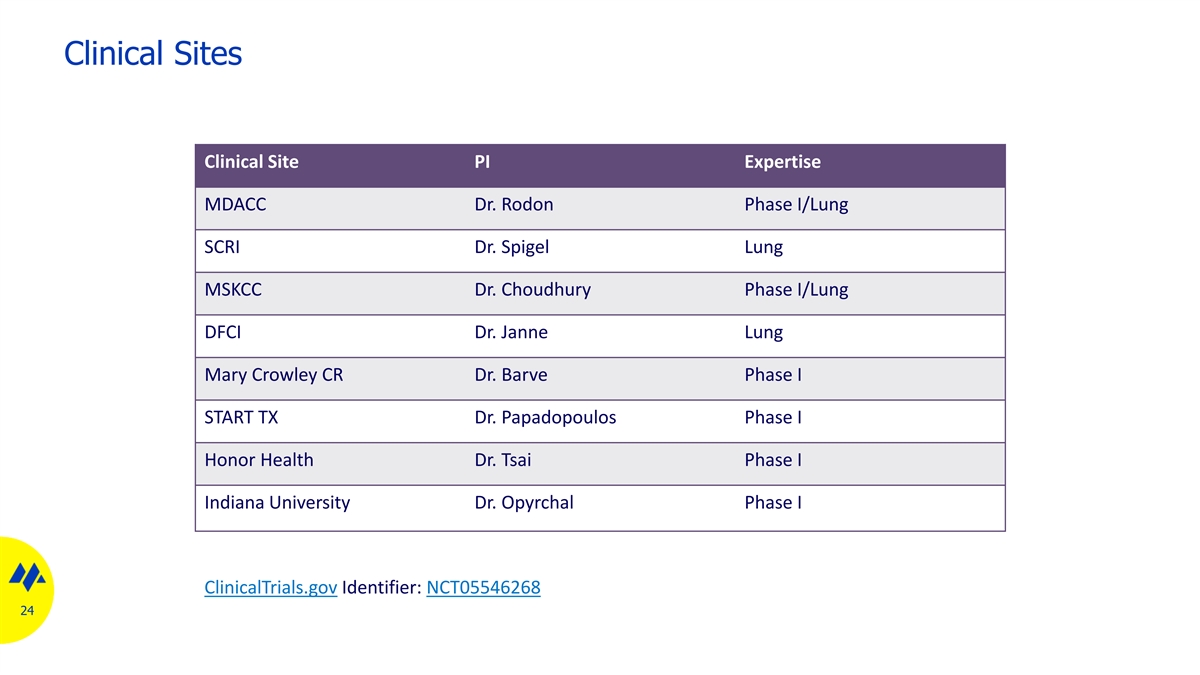Open the ClinicalTrials.gov link
1200x675 pixels.
point(269,588)
